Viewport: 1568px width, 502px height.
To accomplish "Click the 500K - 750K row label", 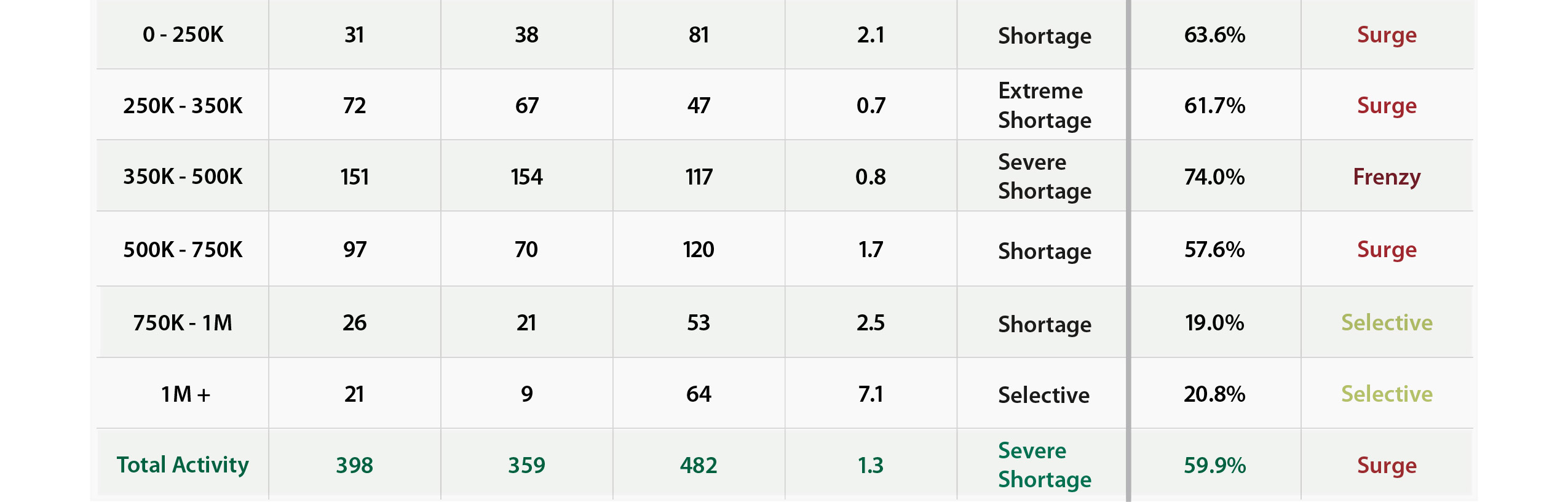I will pos(183,249).
